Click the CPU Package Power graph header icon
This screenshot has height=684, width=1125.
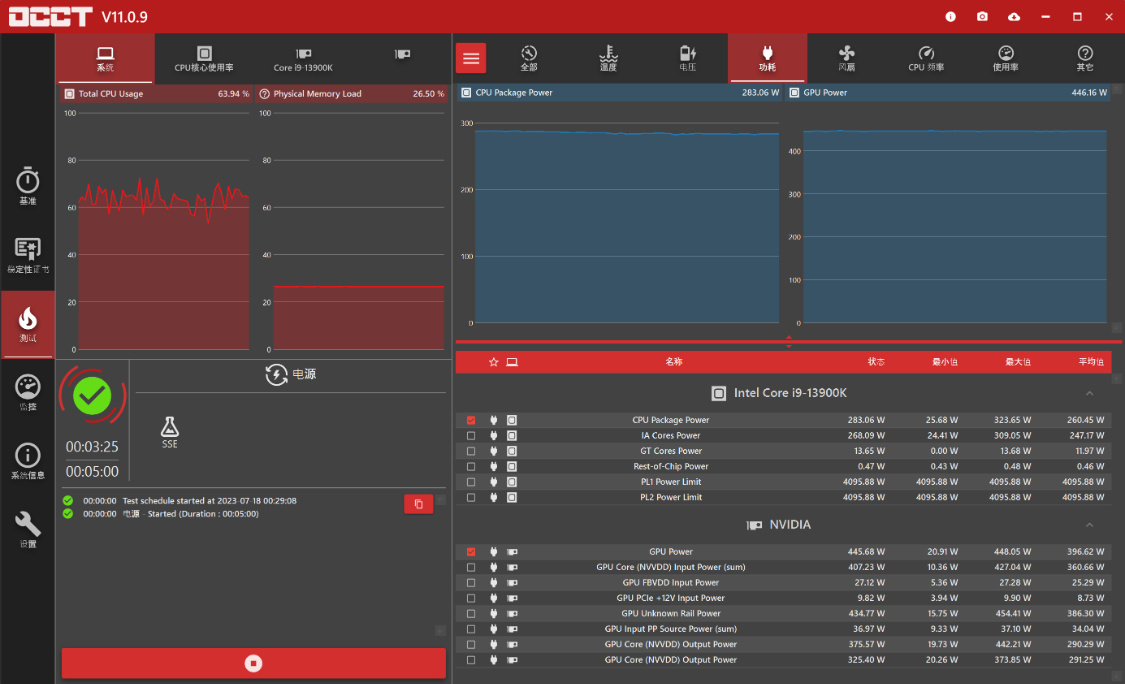tap(466, 93)
